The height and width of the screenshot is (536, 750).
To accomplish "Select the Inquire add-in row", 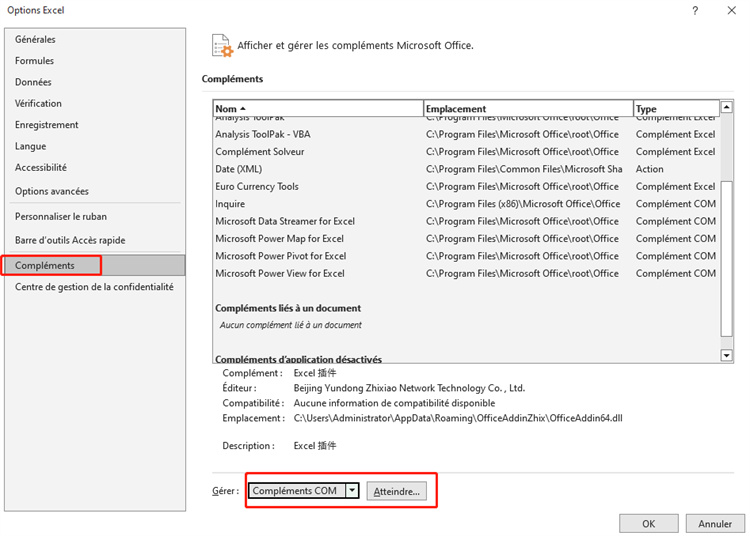I will (x=466, y=204).
